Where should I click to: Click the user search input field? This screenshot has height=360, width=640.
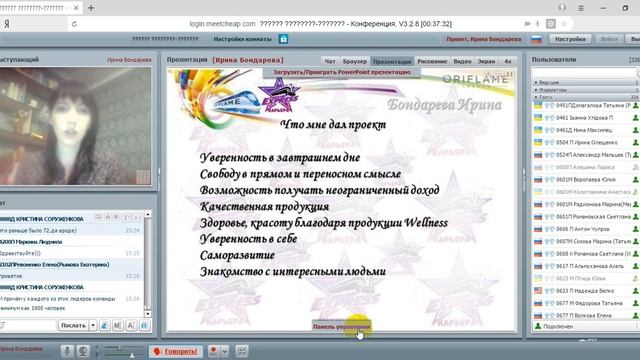(585, 72)
